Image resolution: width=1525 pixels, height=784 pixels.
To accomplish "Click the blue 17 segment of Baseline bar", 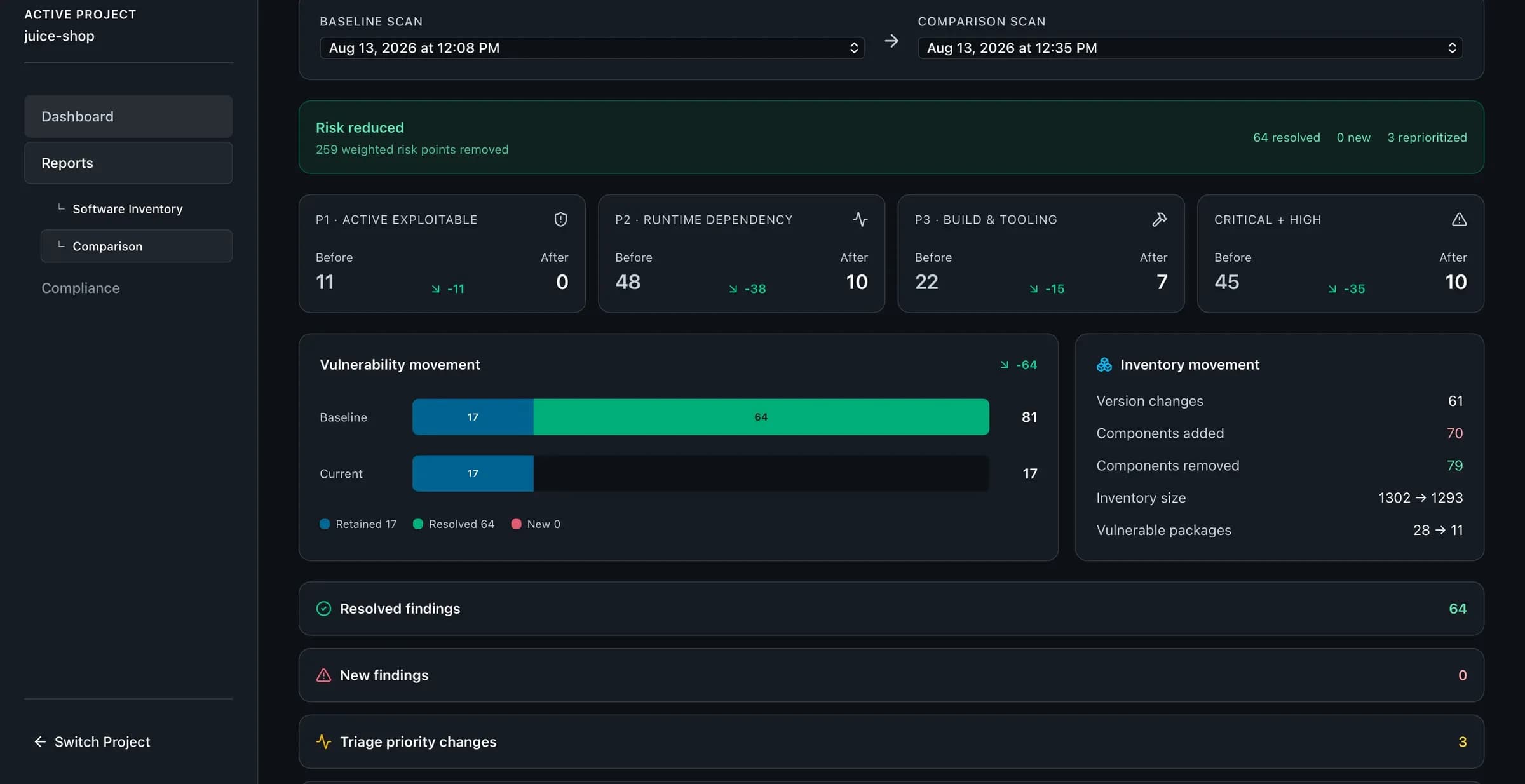I will pos(473,417).
